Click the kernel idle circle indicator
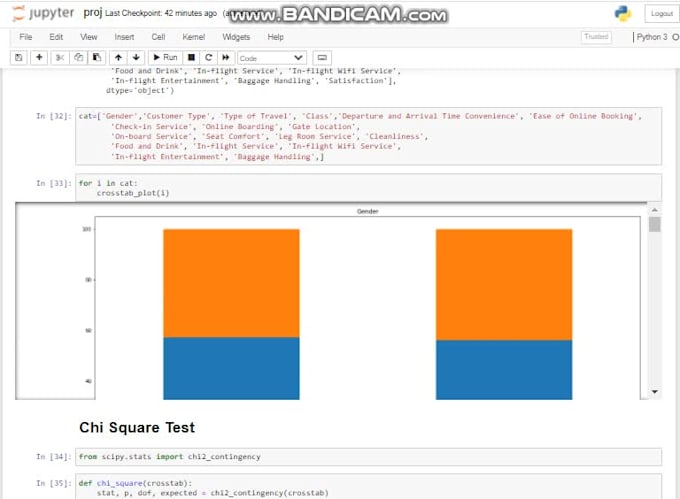This screenshot has width=680, height=499. (x=675, y=37)
